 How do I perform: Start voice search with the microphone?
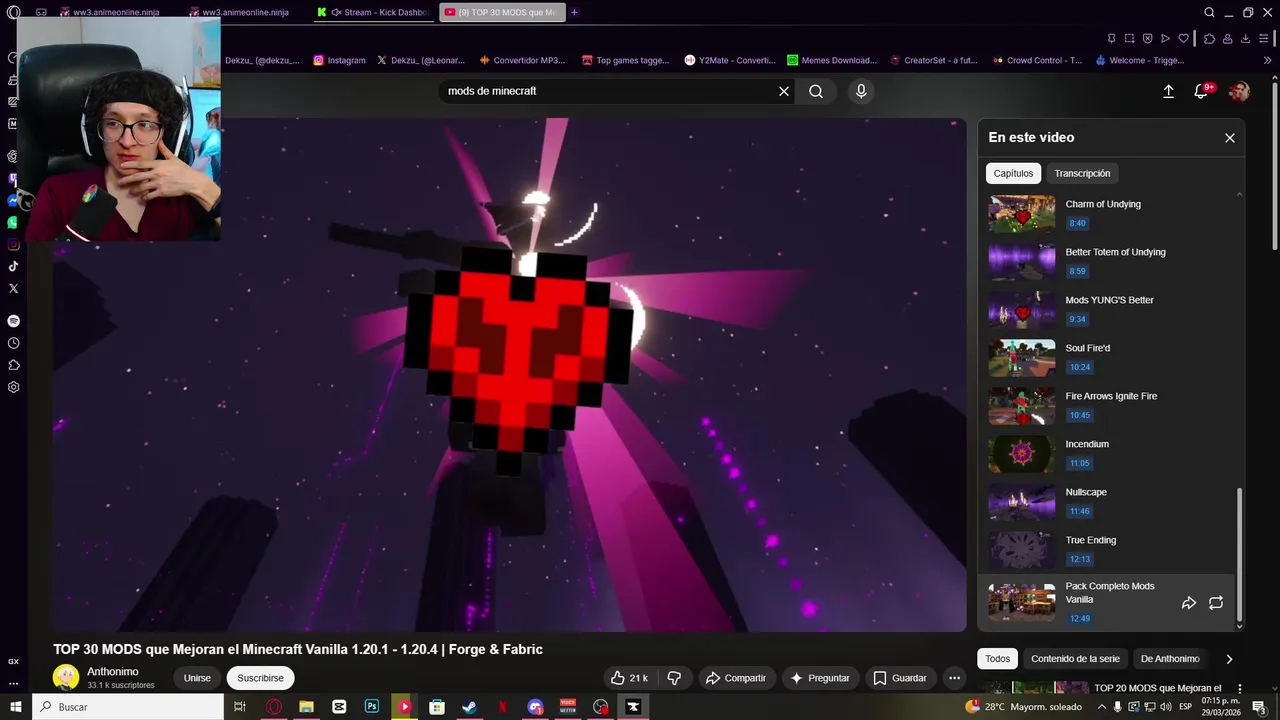coord(861,91)
